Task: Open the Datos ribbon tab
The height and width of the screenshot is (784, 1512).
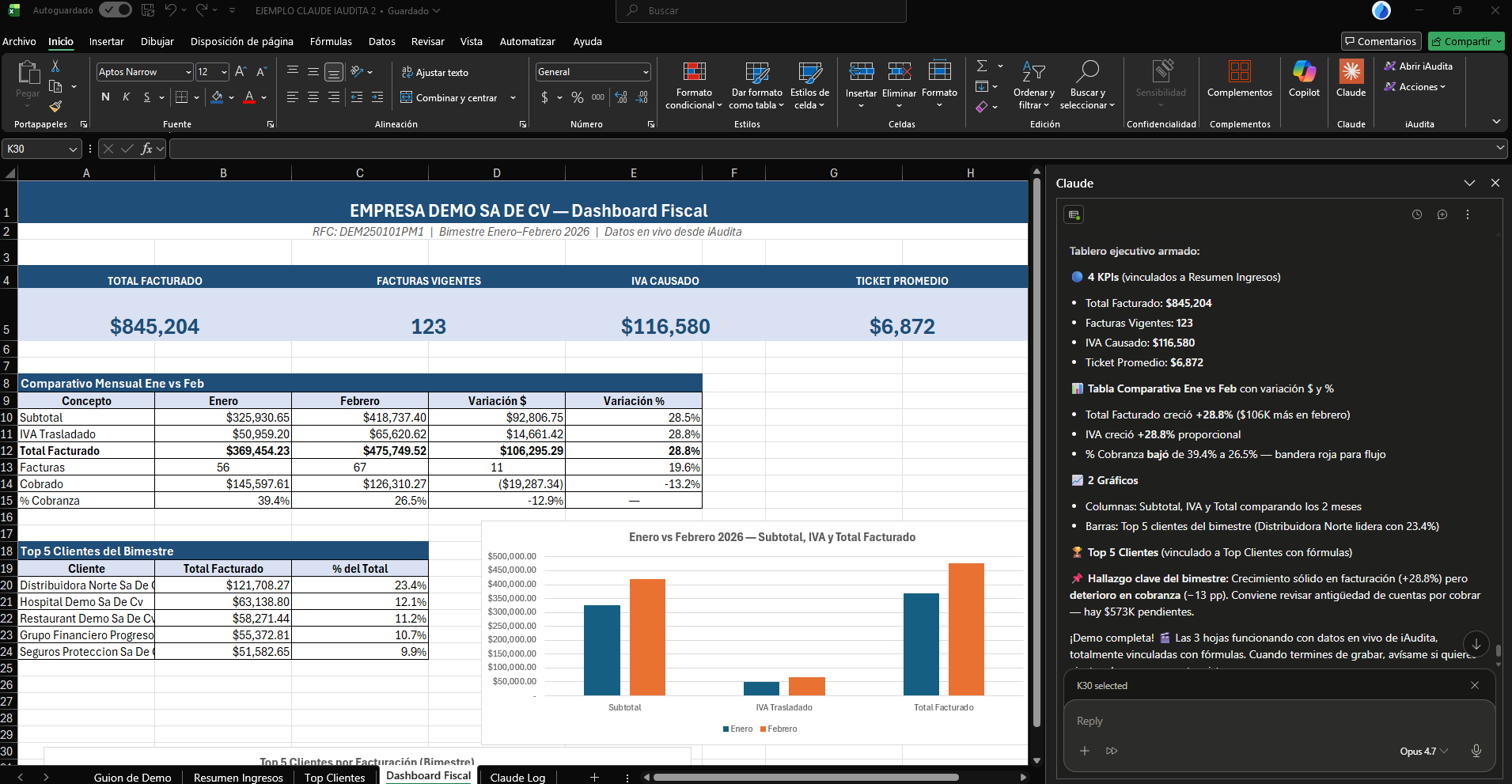Action: tap(382, 41)
